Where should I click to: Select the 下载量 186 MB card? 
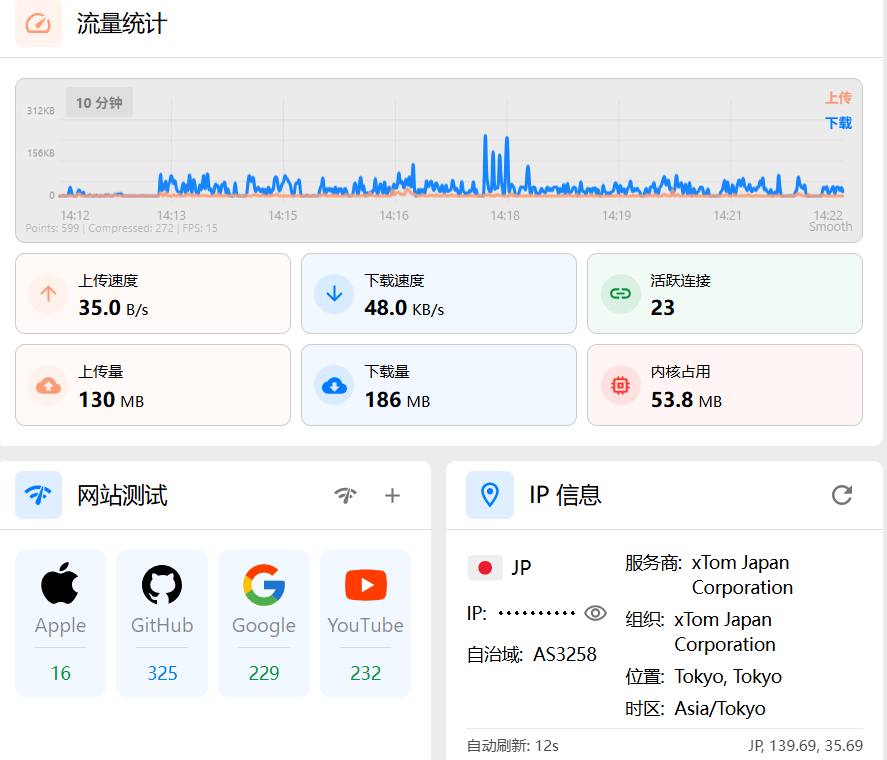439,385
